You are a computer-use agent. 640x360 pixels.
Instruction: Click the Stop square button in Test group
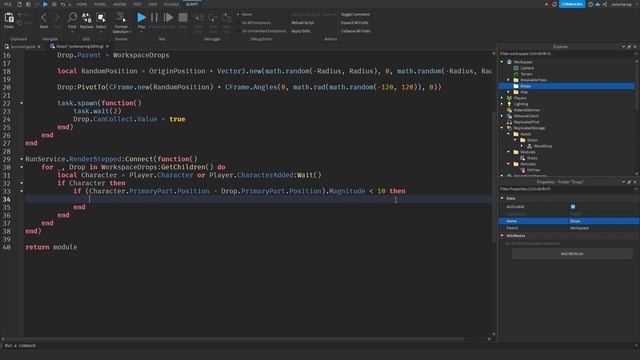[x=183, y=17]
